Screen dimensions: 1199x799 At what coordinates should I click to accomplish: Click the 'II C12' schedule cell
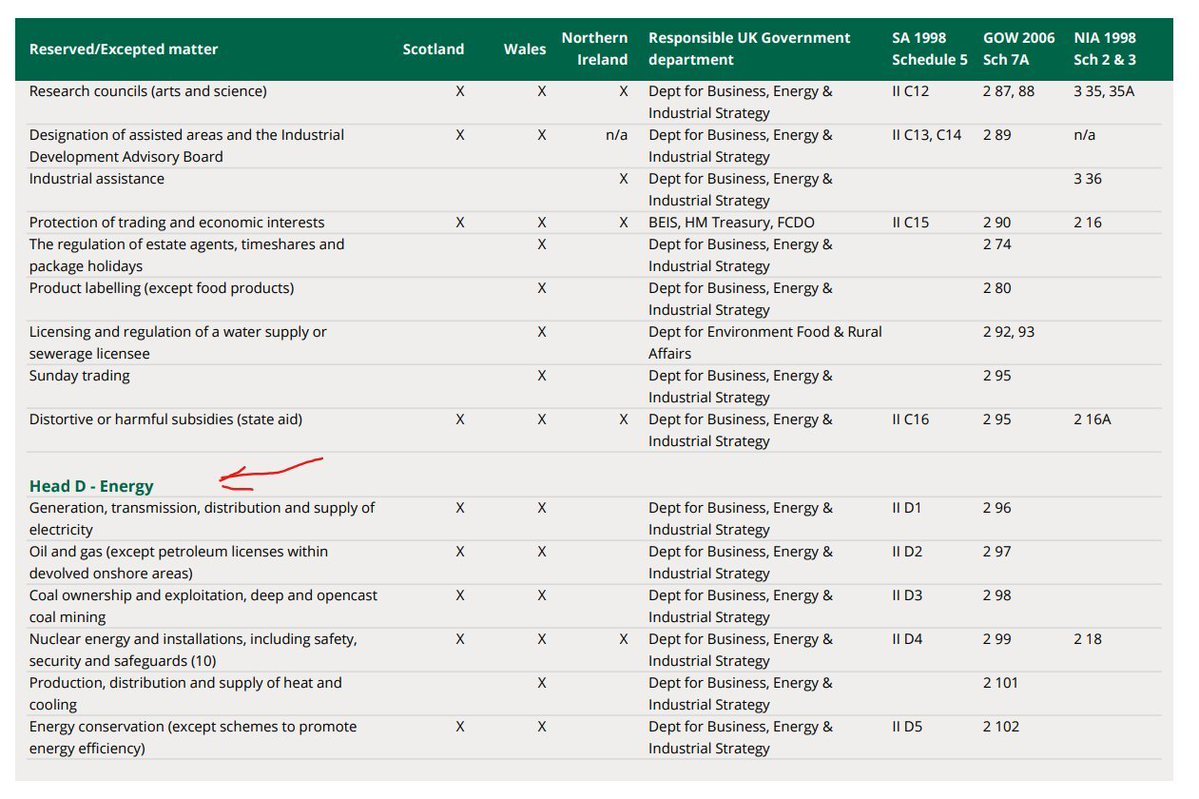point(910,91)
